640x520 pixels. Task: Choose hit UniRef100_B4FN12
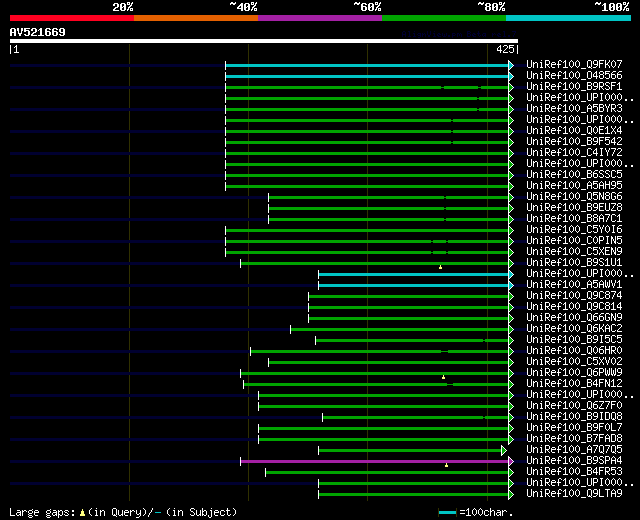point(574,384)
